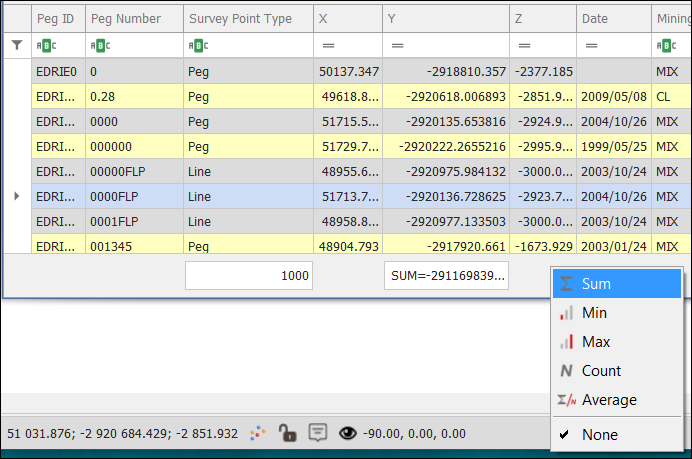The width and height of the screenshot is (692, 459).
Task: Choose Average from the summary context menu
Action: tap(608, 400)
